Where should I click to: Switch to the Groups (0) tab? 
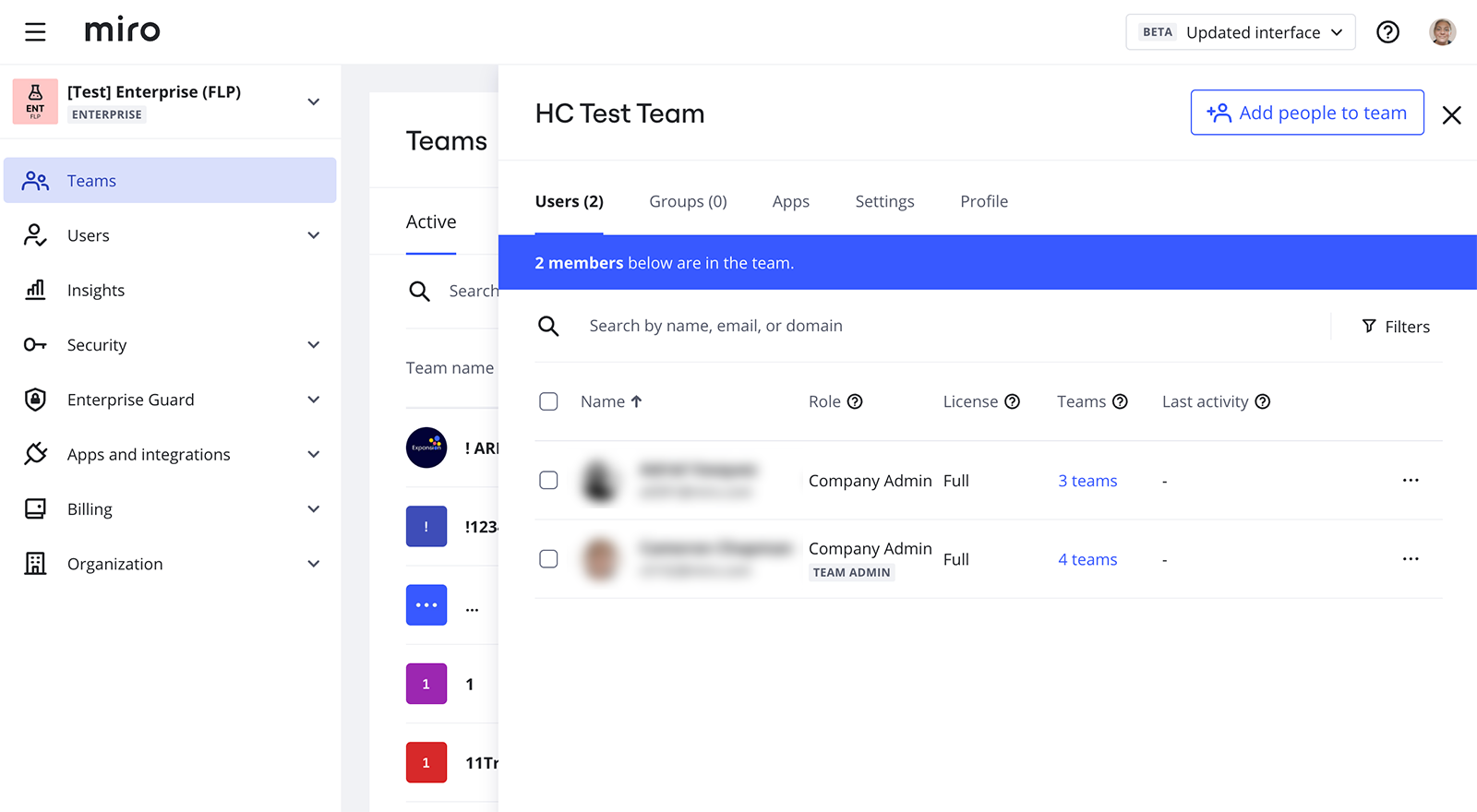point(688,201)
